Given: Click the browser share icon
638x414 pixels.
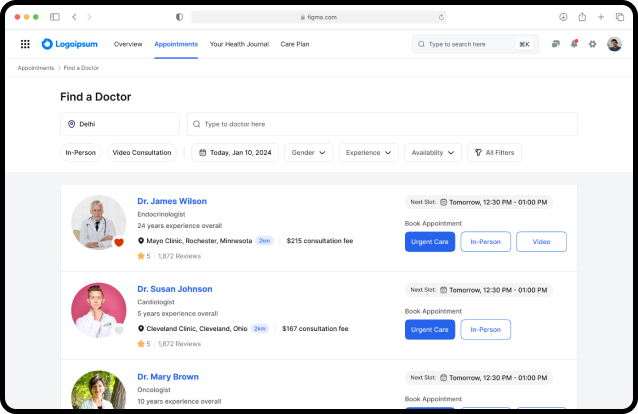Looking at the screenshot, I should point(582,17).
